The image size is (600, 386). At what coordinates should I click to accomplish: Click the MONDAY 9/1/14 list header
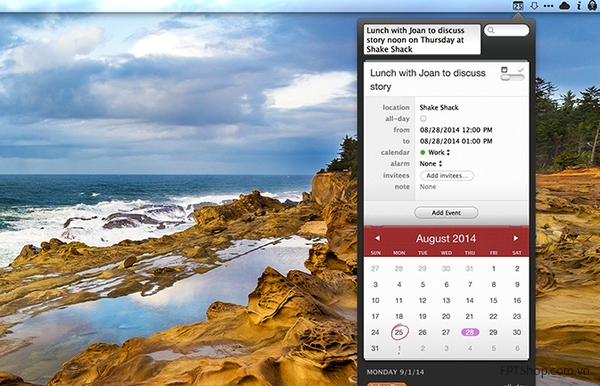(395, 372)
